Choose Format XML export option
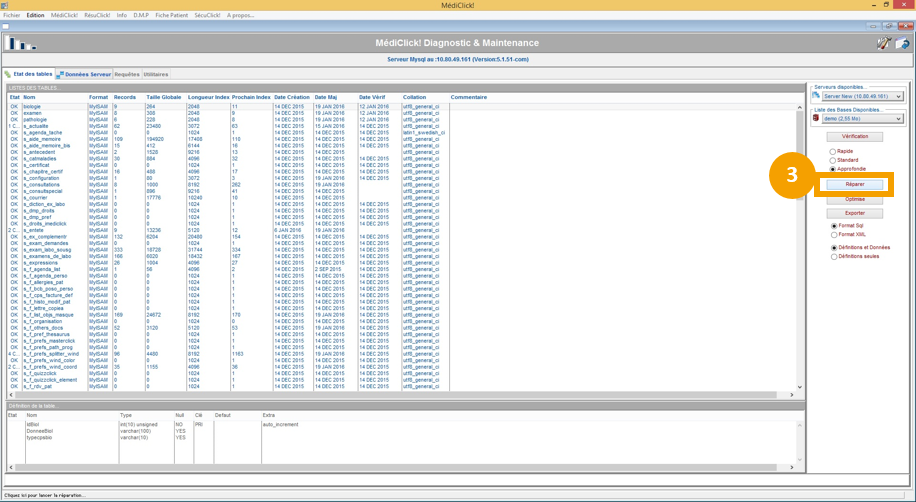The height and width of the screenshot is (502, 916). tap(834, 235)
